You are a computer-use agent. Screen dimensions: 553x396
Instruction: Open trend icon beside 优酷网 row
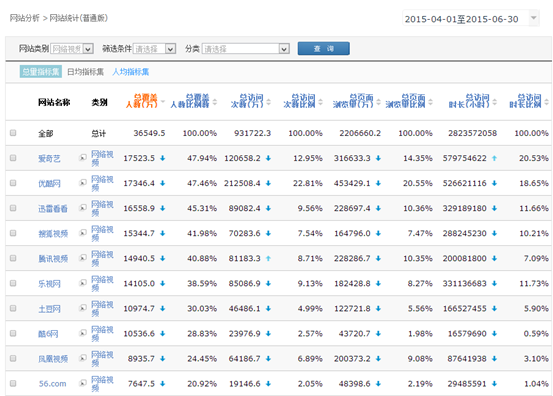[83, 183]
